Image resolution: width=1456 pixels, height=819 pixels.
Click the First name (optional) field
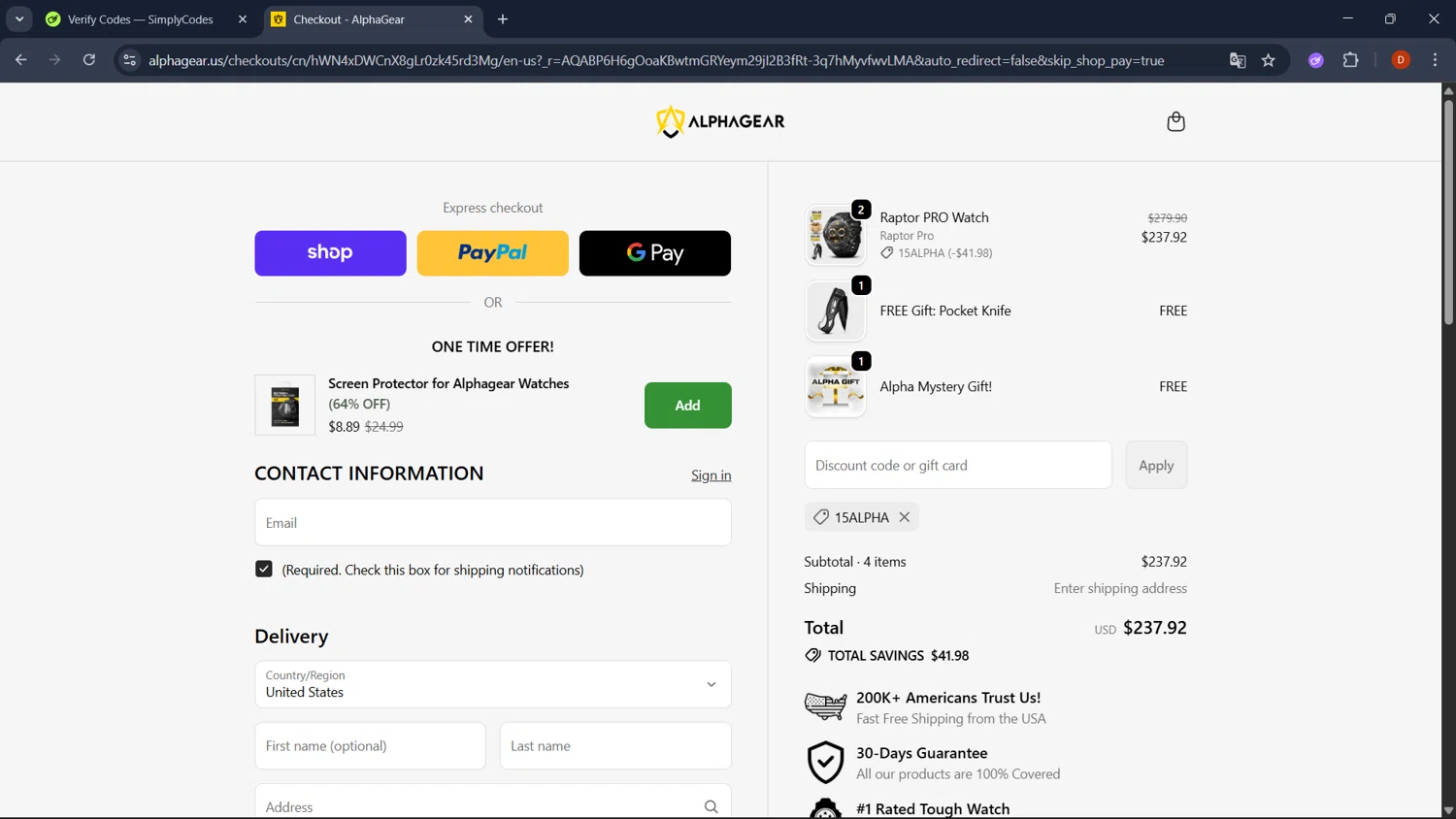click(x=370, y=745)
